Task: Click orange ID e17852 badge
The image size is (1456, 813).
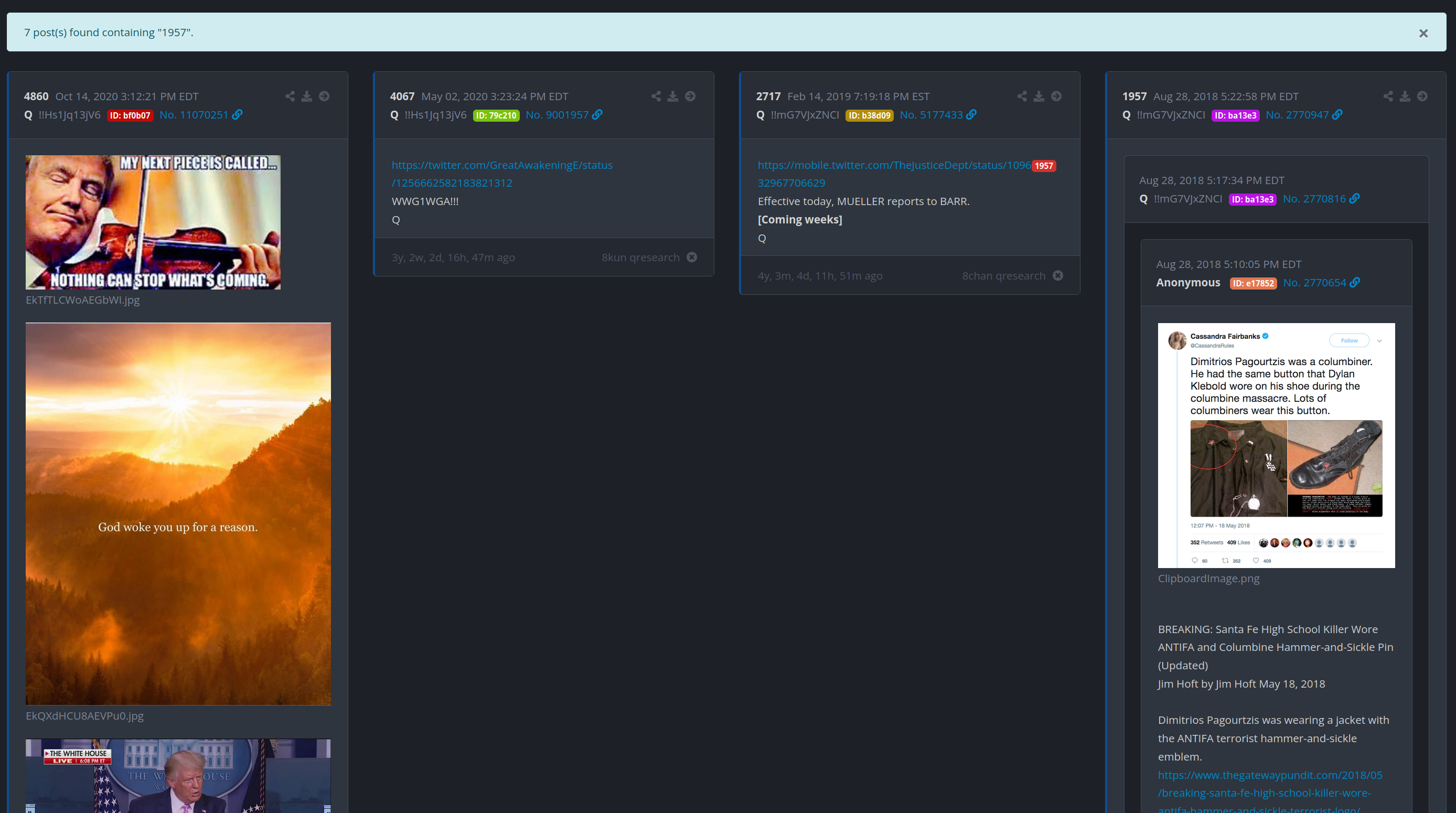Action: click(x=1253, y=283)
